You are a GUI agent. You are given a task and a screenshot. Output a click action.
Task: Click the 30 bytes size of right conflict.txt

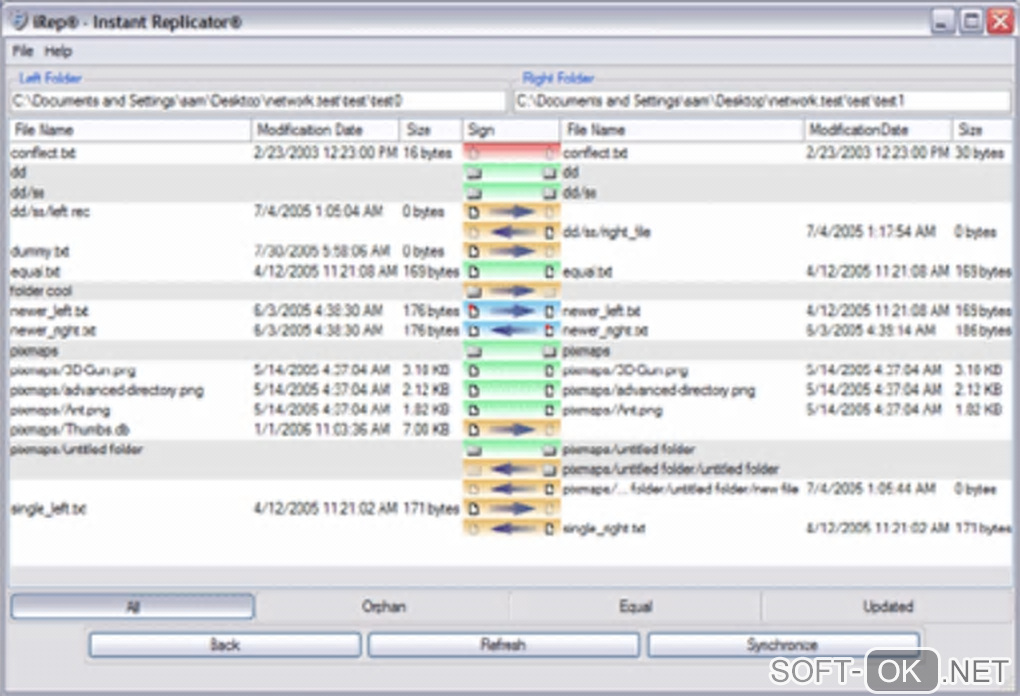tap(980, 153)
